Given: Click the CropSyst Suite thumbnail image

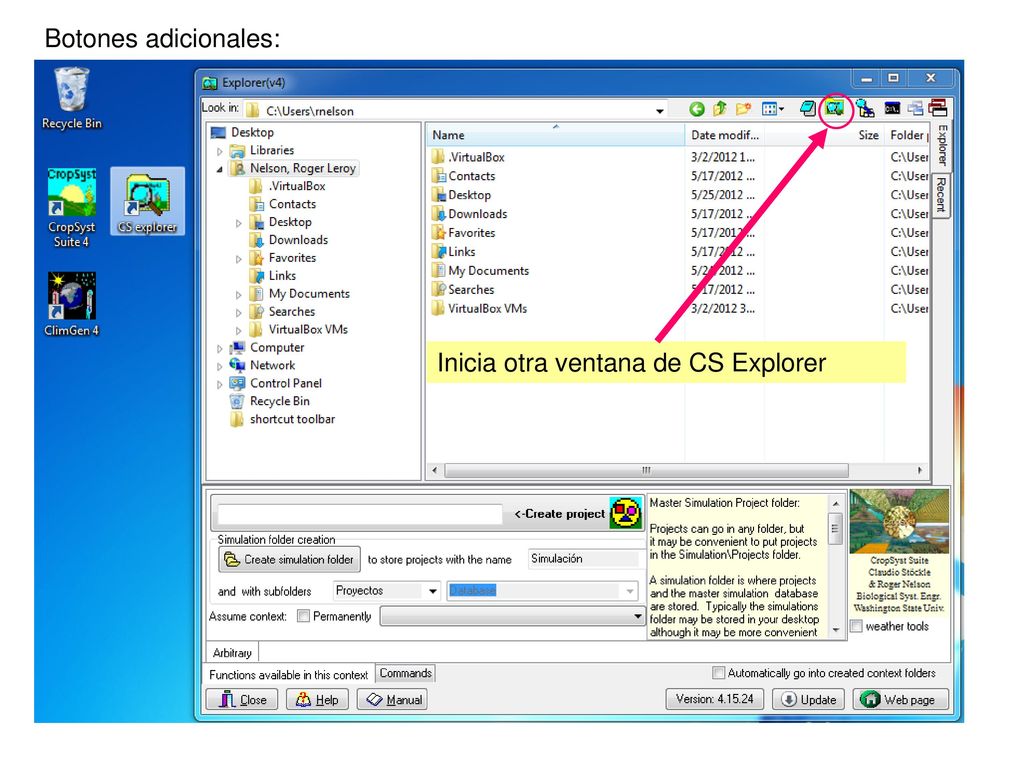Looking at the screenshot, I should (x=899, y=521).
